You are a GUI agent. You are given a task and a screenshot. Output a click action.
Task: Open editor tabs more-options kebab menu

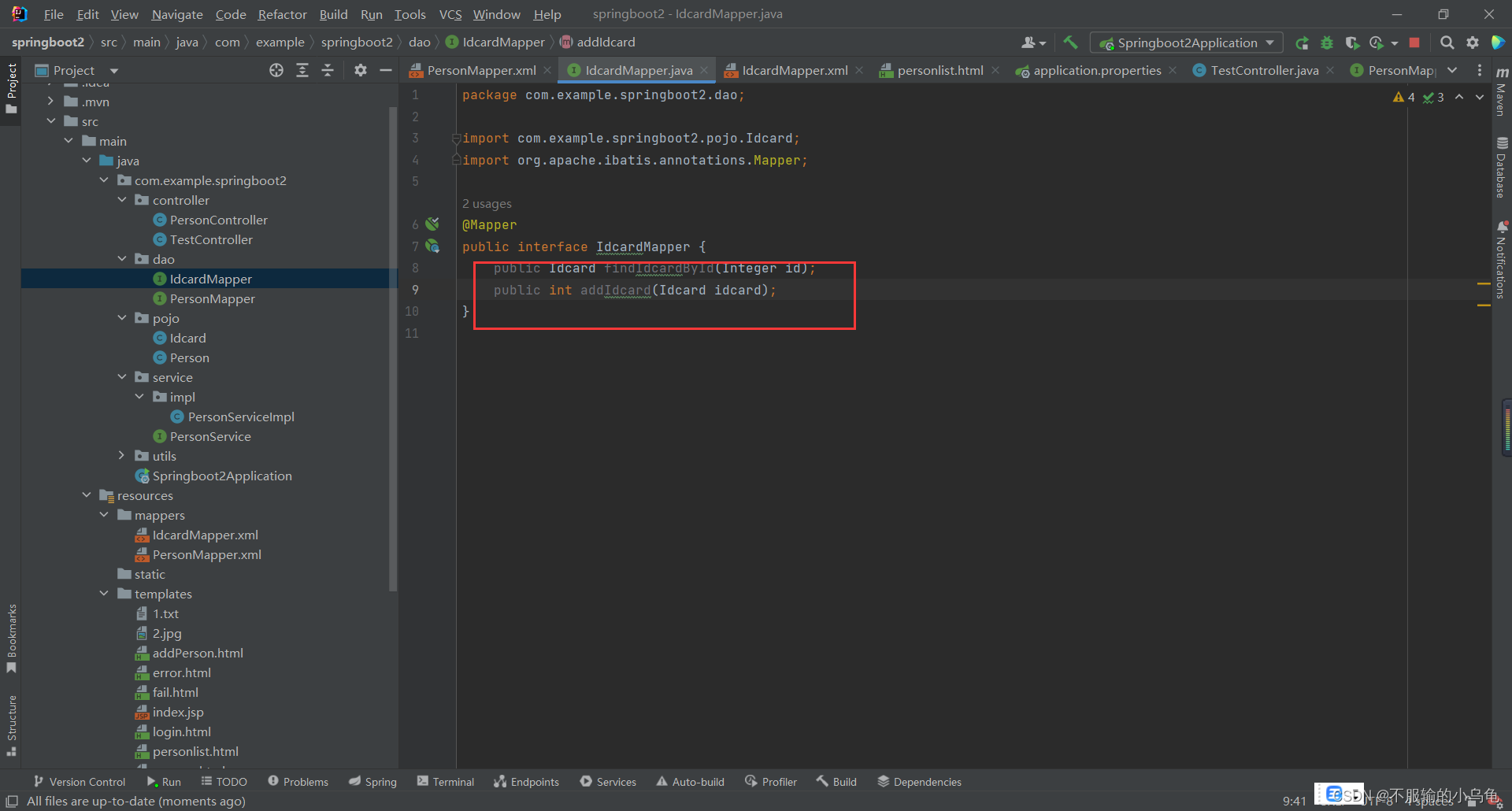tap(1480, 70)
